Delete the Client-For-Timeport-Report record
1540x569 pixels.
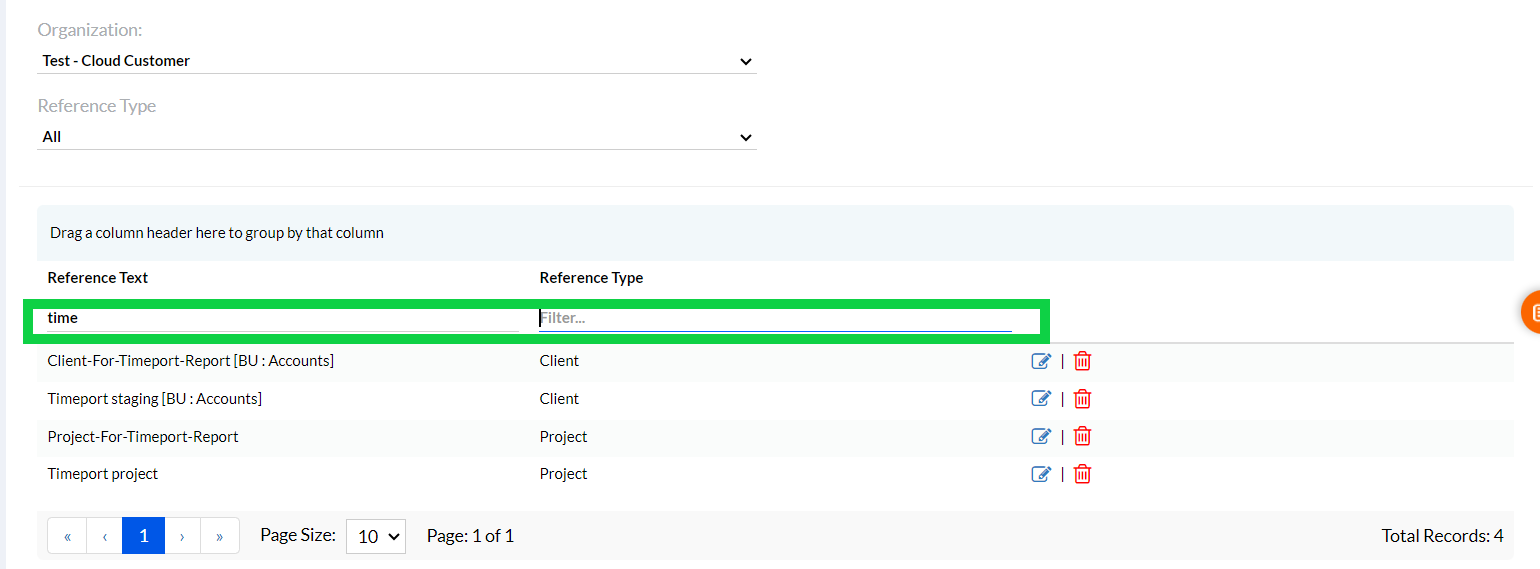click(1082, 361)
